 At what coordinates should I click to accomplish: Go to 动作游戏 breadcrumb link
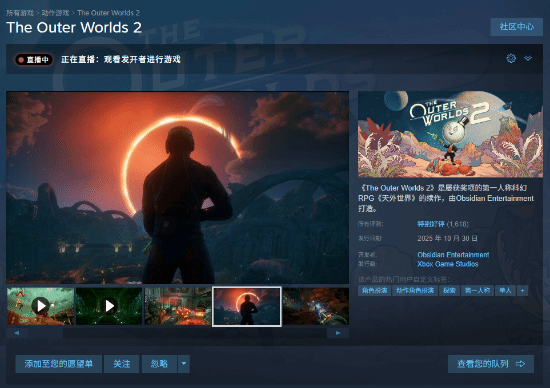click(x=55, y=13)
